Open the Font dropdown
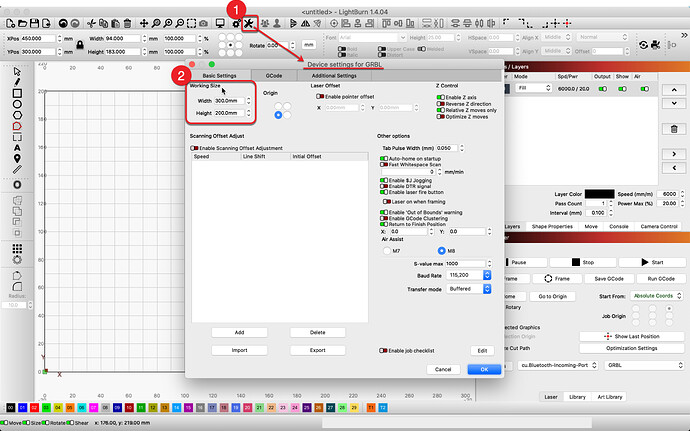Screen dimensions: 690x431 point(372,37)
